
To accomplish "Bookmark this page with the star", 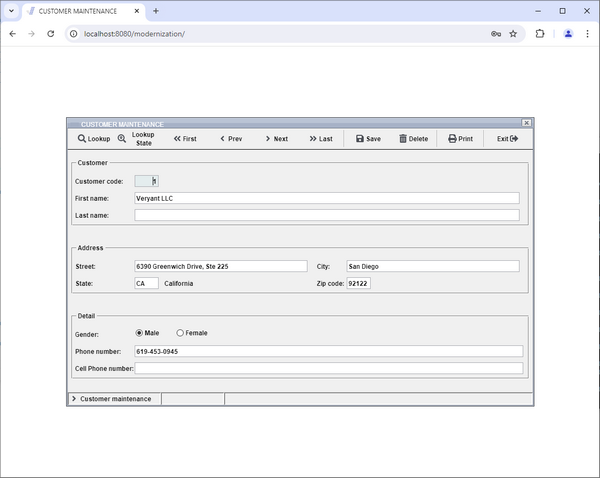I will coord(513,33).
